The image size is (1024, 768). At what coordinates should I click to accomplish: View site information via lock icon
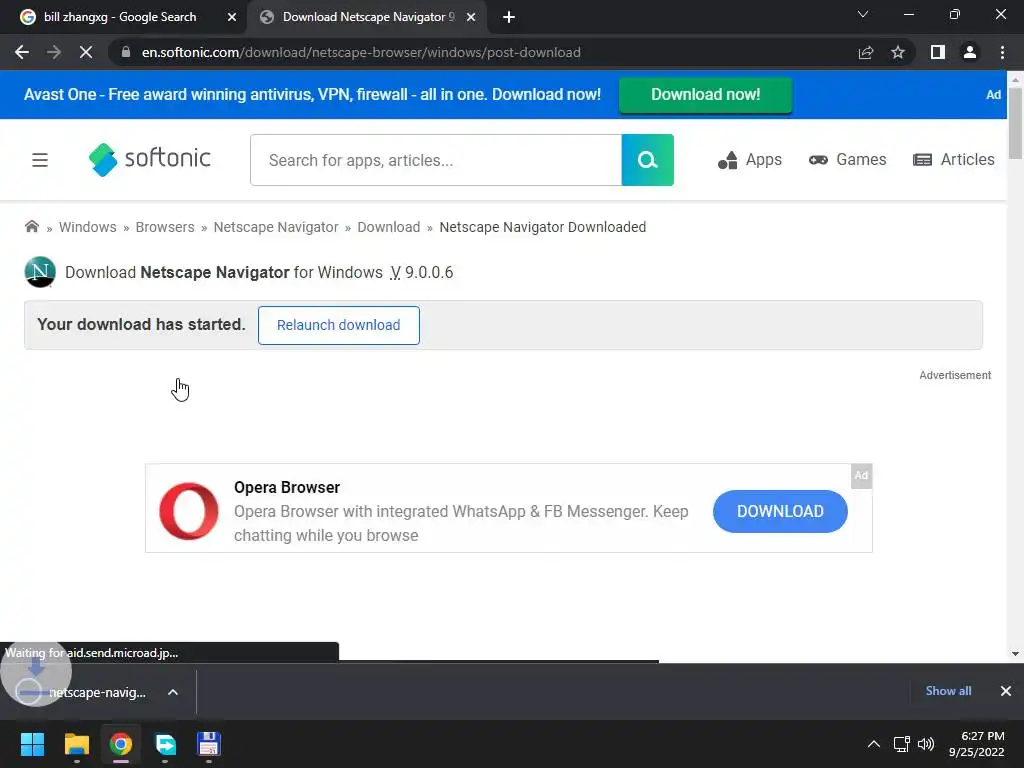pyautogui.click(x=126, y=52)
